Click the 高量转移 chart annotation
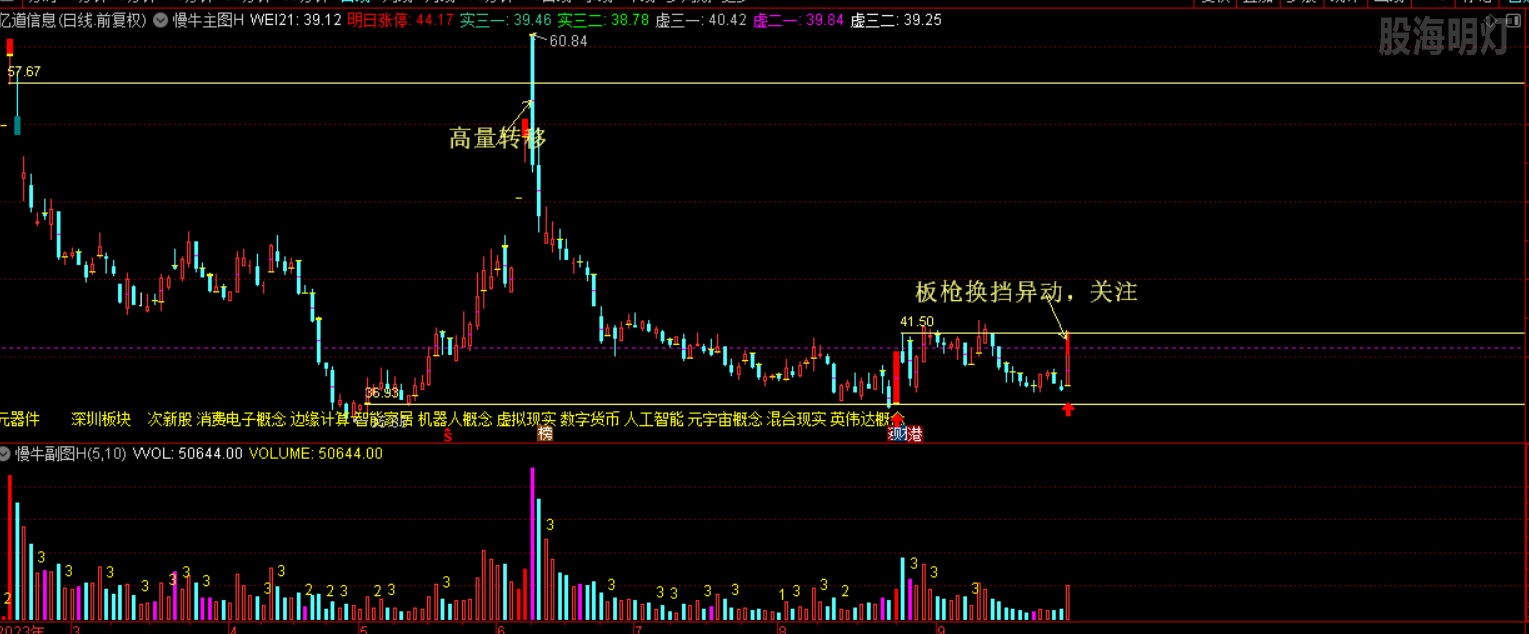This screenshot has height=634, width=1529. tap(497, 138)
